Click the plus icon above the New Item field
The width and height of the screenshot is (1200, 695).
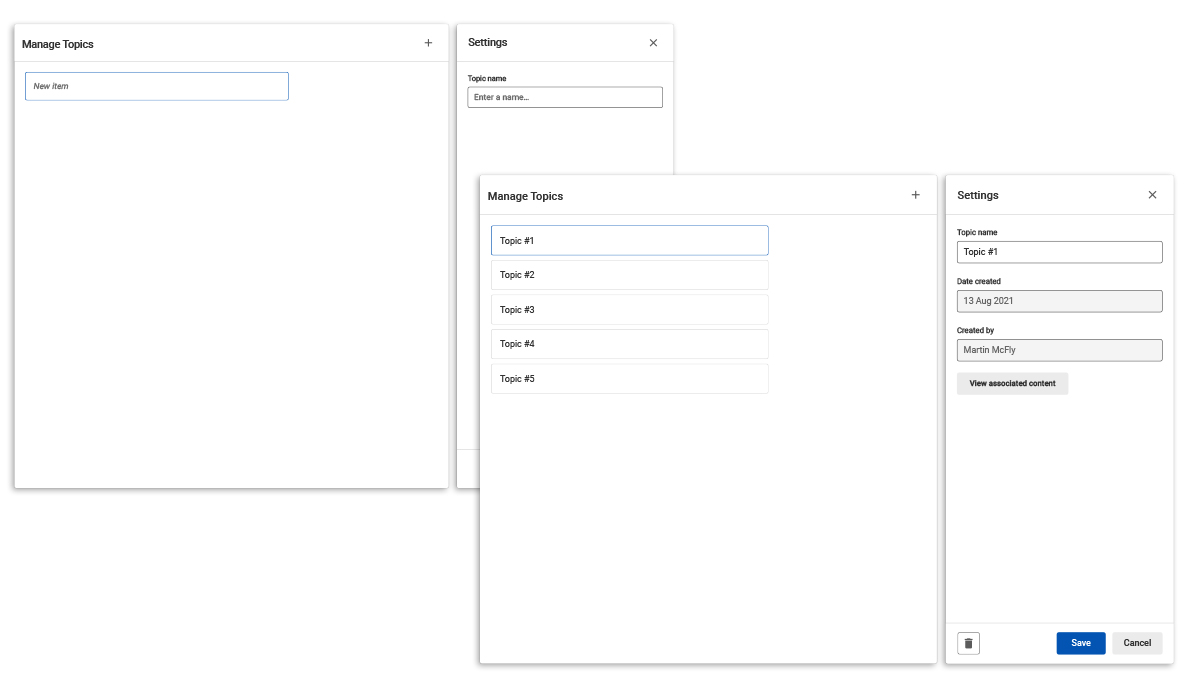coord(428,43)
